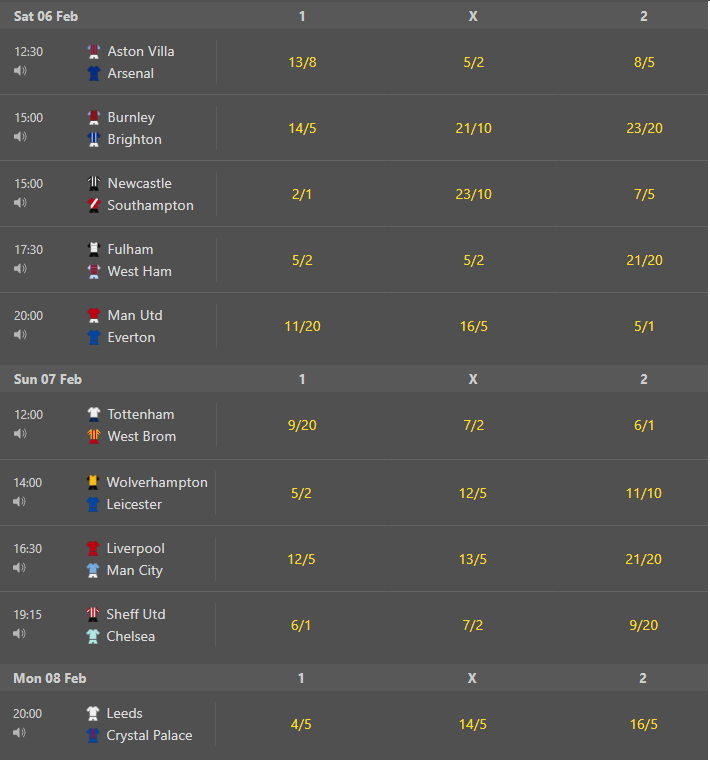Click the Sun 07 Feb date header
Viewport: 710px width, 762px height.
click(x=48, y=380)
